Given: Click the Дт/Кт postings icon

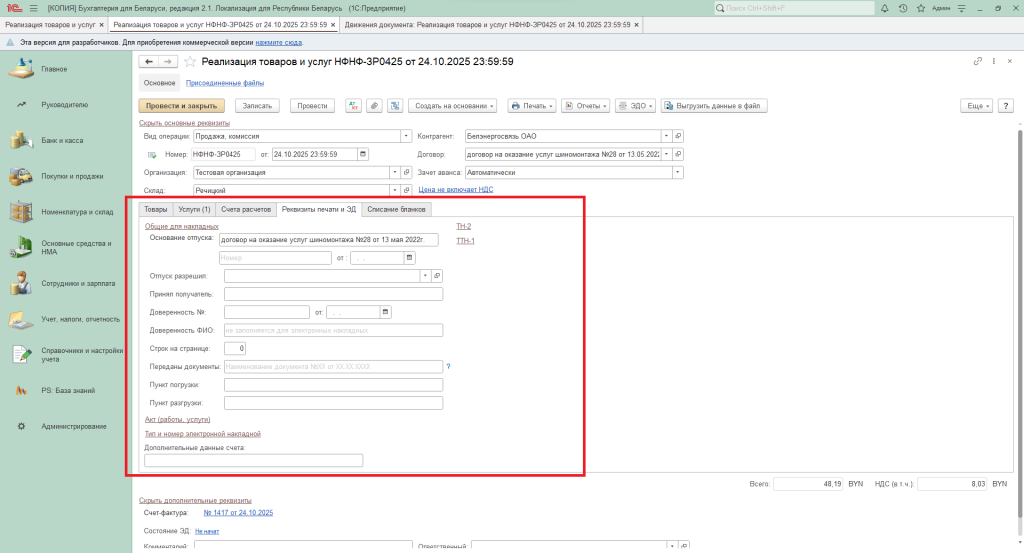Looking at the screenshot, I should 353,105.
